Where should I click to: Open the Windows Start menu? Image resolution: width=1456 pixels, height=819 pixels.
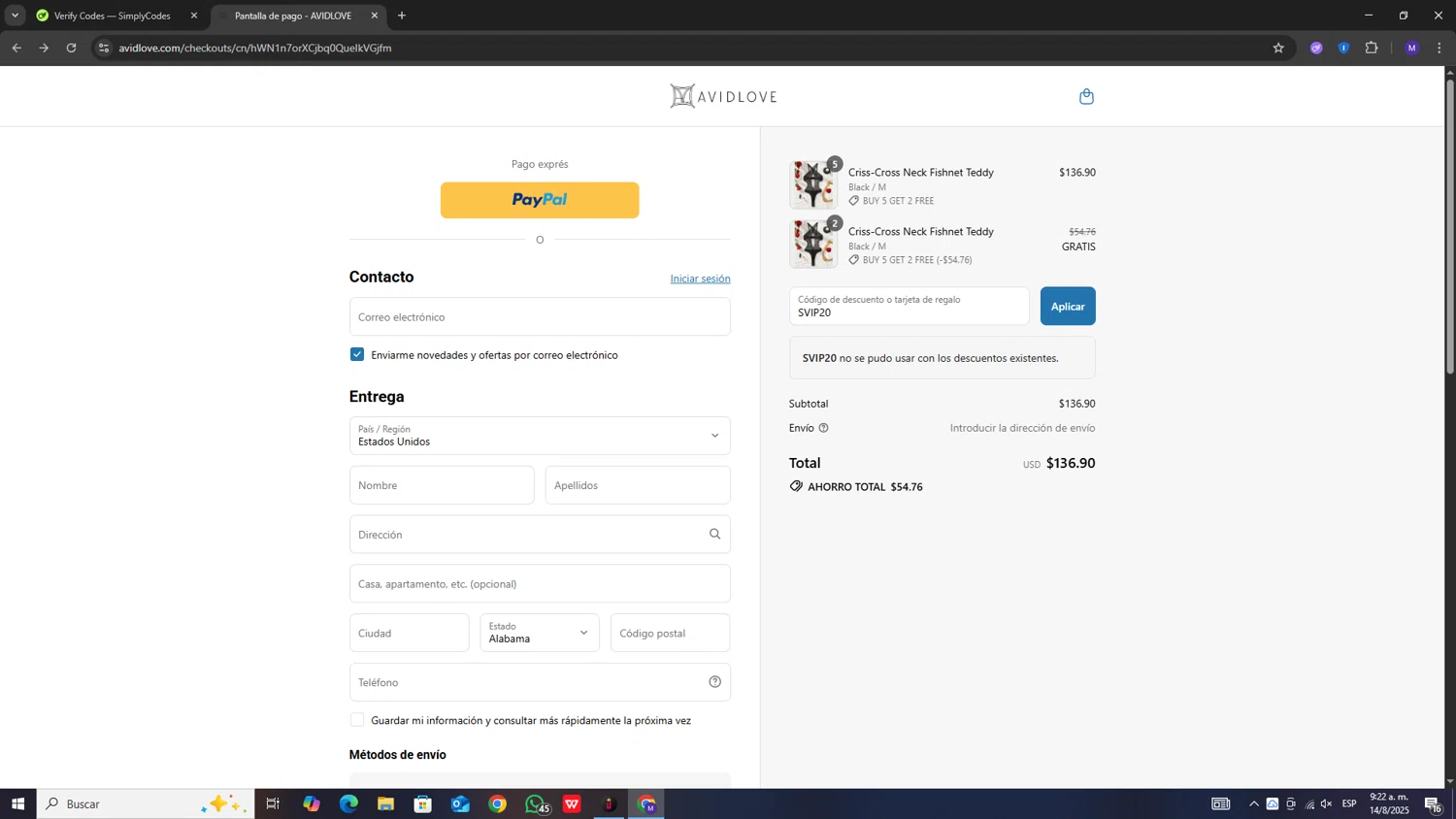click(x=17, y=803)
